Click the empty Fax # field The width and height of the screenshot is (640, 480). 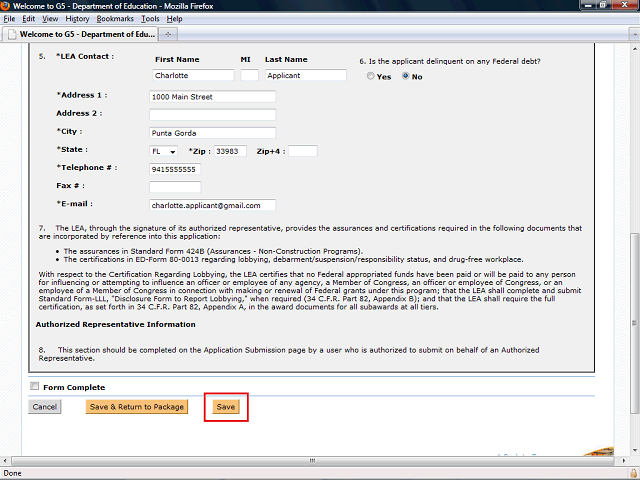pos(175,187)
